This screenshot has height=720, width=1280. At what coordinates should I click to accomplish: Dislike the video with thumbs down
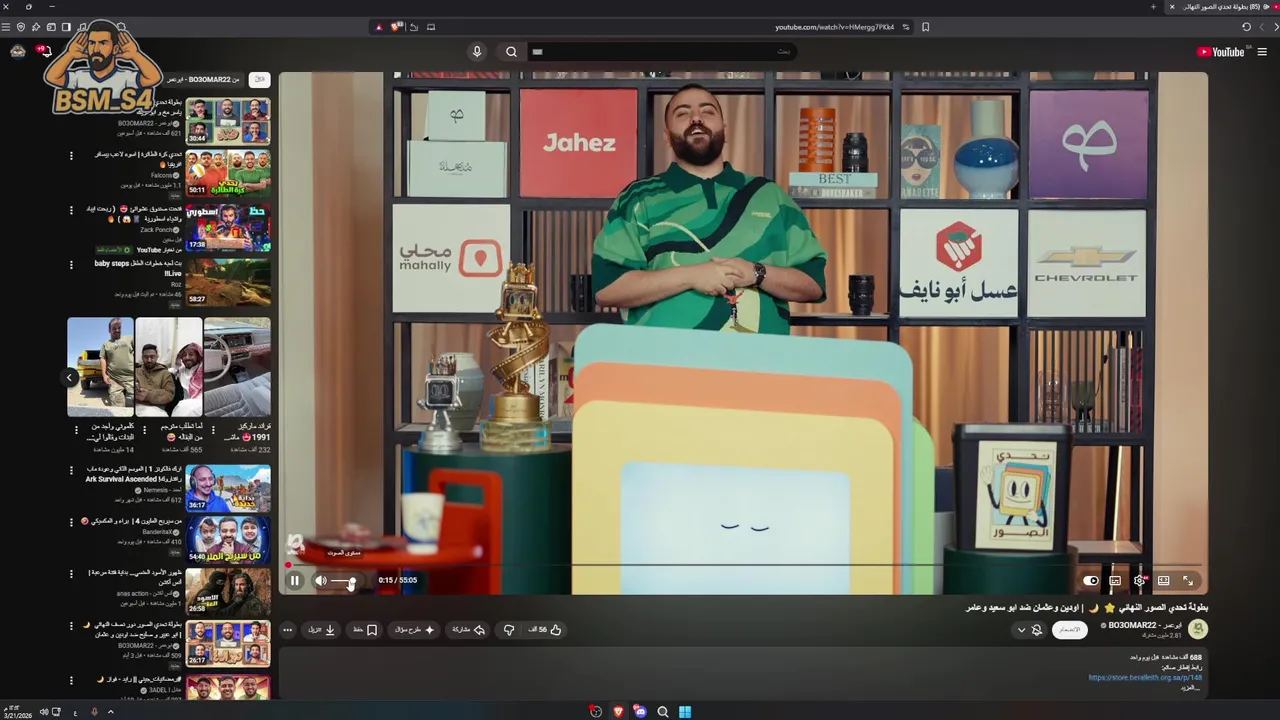(509, 630)
